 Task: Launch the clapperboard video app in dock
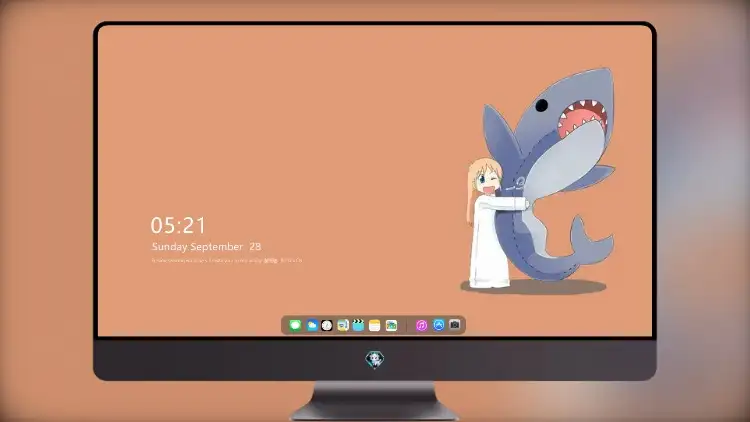[358, 325]
